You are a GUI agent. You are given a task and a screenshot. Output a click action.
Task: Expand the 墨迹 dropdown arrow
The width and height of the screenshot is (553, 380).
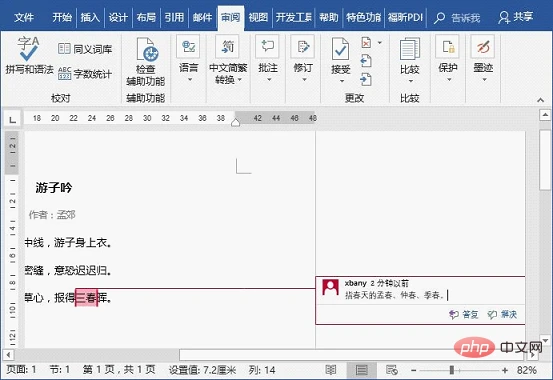[x=484, y=79]
